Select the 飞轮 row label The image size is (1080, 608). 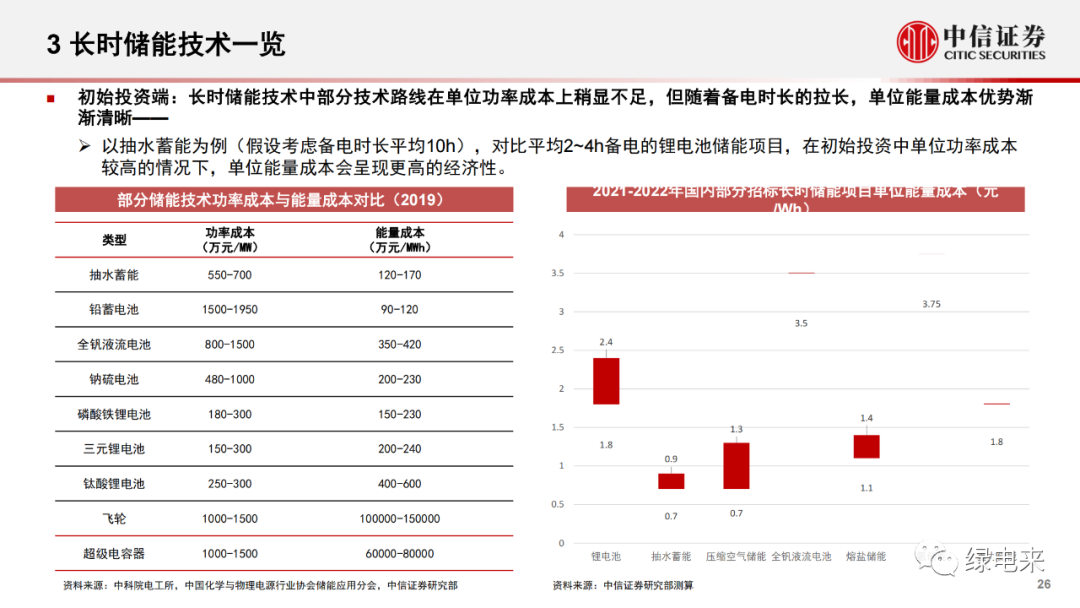(114, 519)
